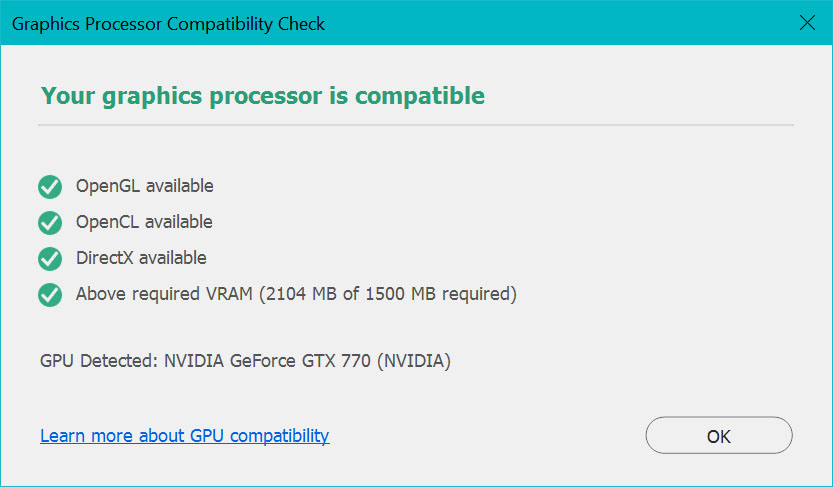The height and width of the screenshot is (487, 833).
Task: Click the horizontal divider below the heading
Action: pyautogui.click(x=415, y=125)
